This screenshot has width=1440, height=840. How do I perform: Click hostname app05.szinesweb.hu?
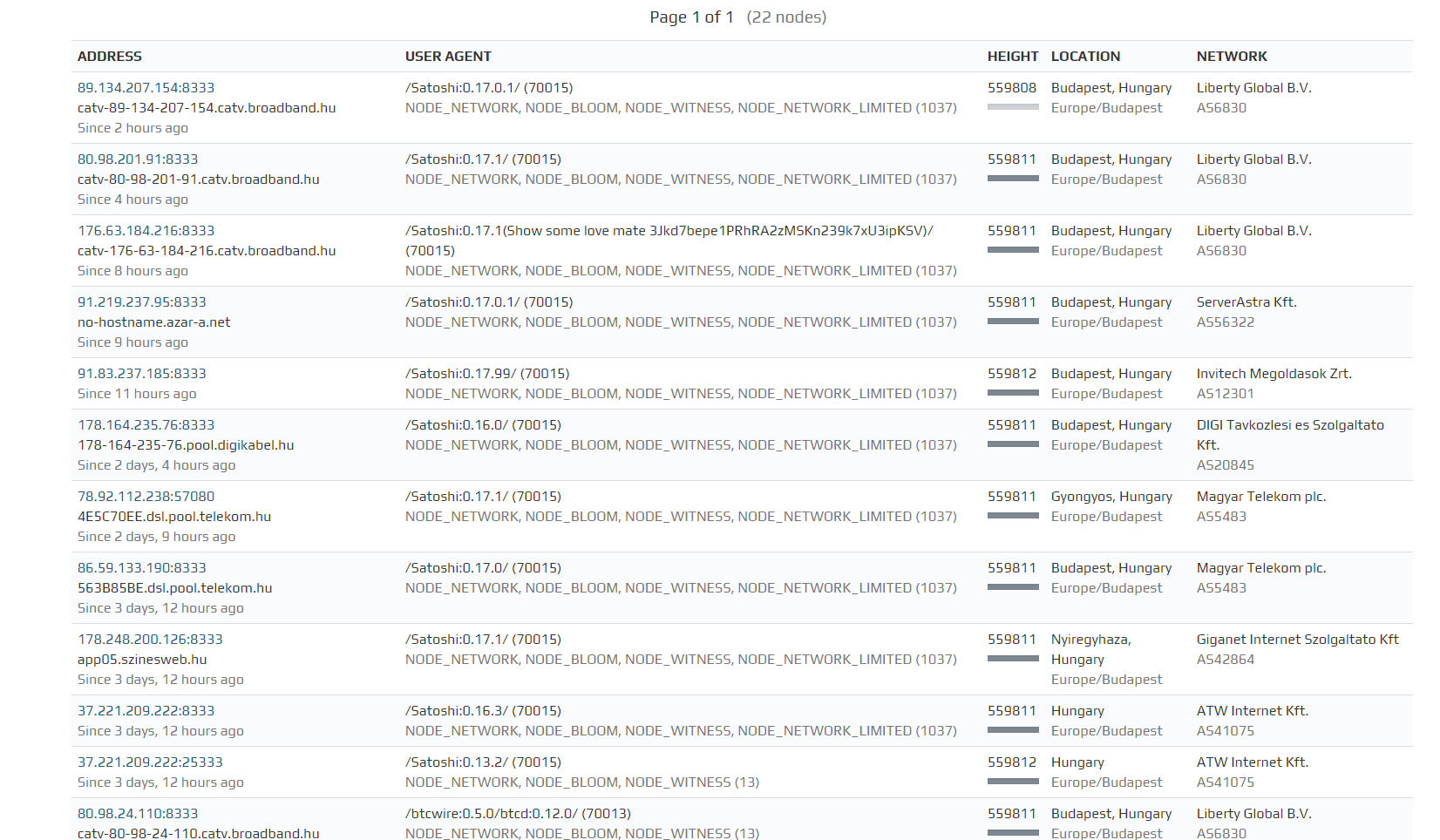[x=142, y=660]
